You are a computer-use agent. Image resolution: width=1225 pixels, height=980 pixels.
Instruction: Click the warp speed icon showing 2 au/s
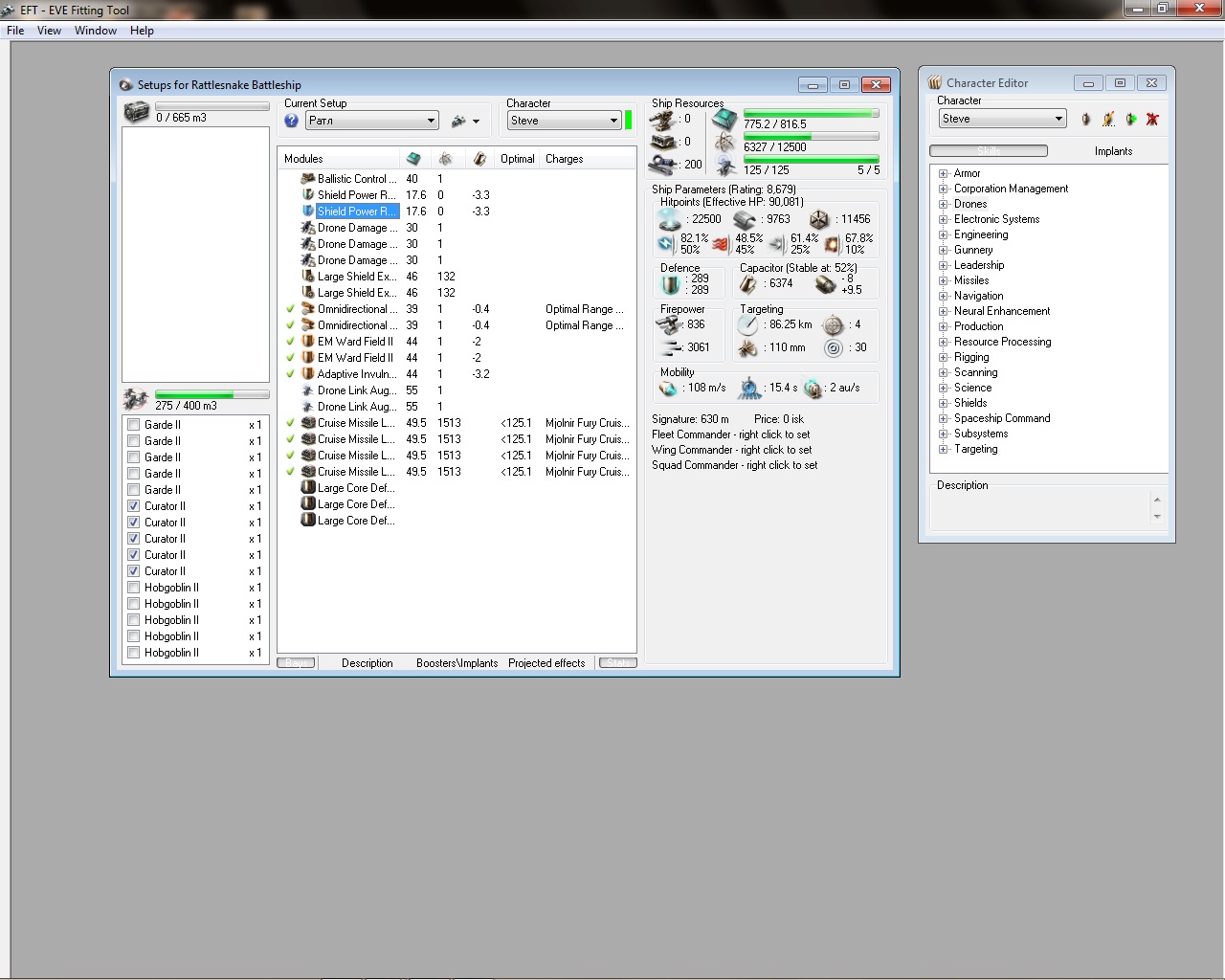point(813,389)
